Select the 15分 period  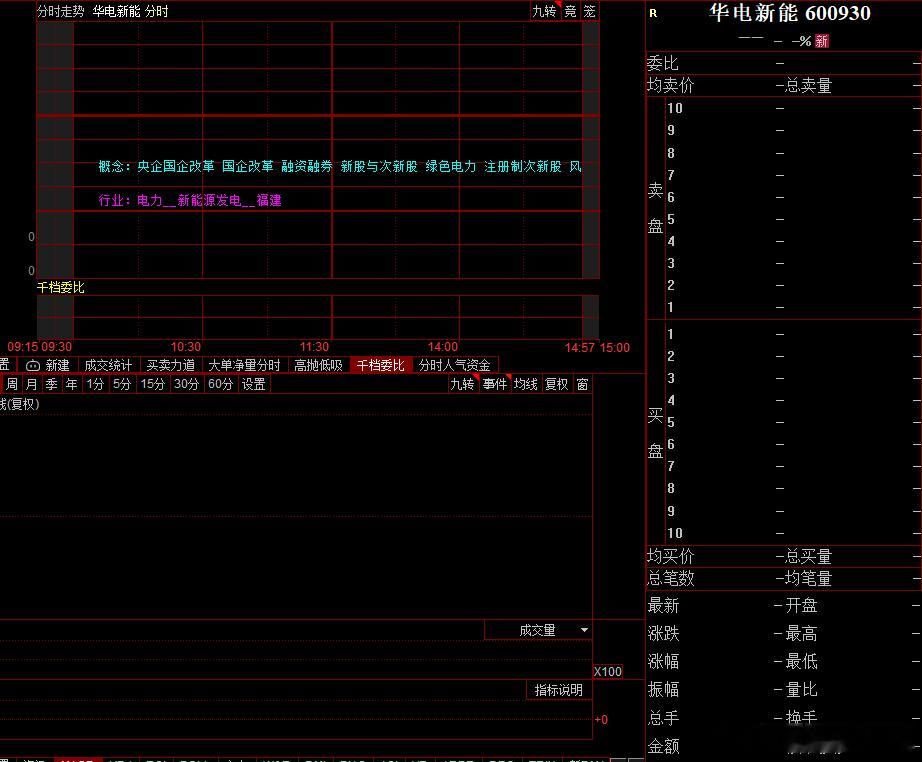(x=152, y=384)
